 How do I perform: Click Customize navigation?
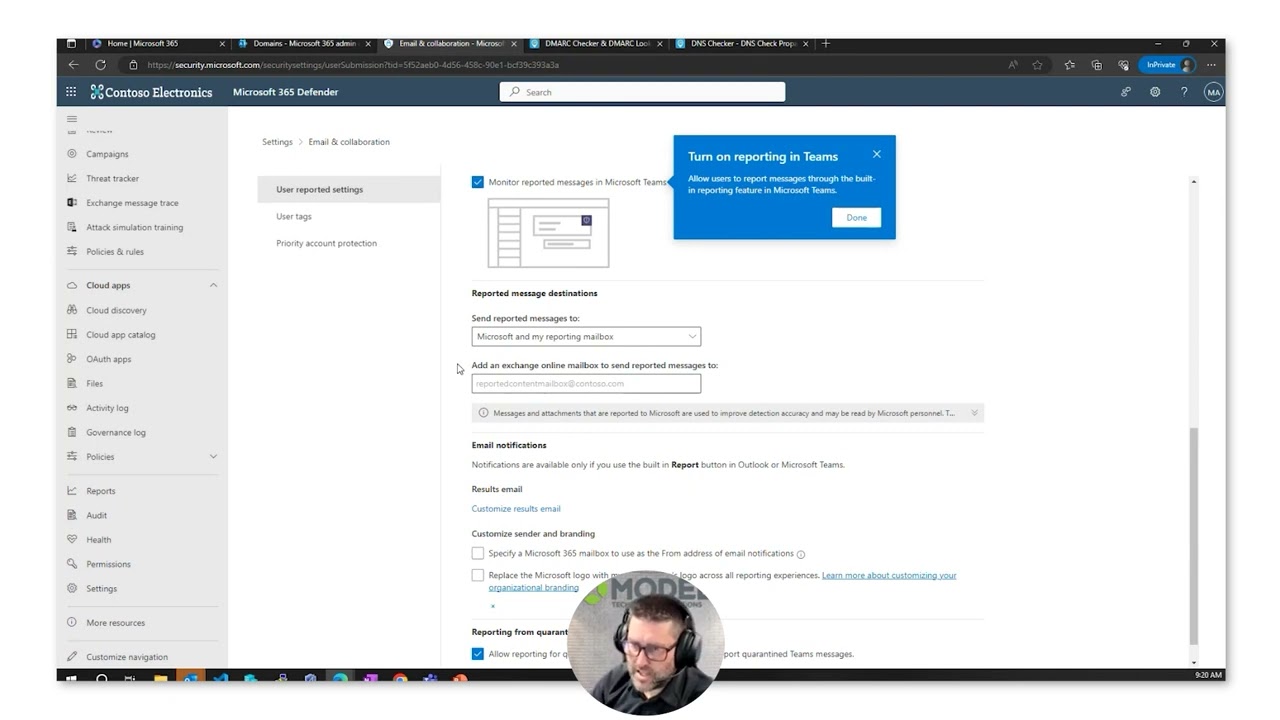tap(127, 657)
